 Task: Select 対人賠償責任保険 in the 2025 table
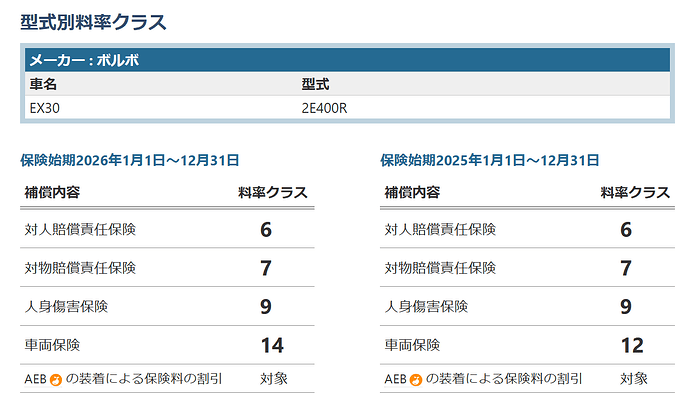(440, 229)
